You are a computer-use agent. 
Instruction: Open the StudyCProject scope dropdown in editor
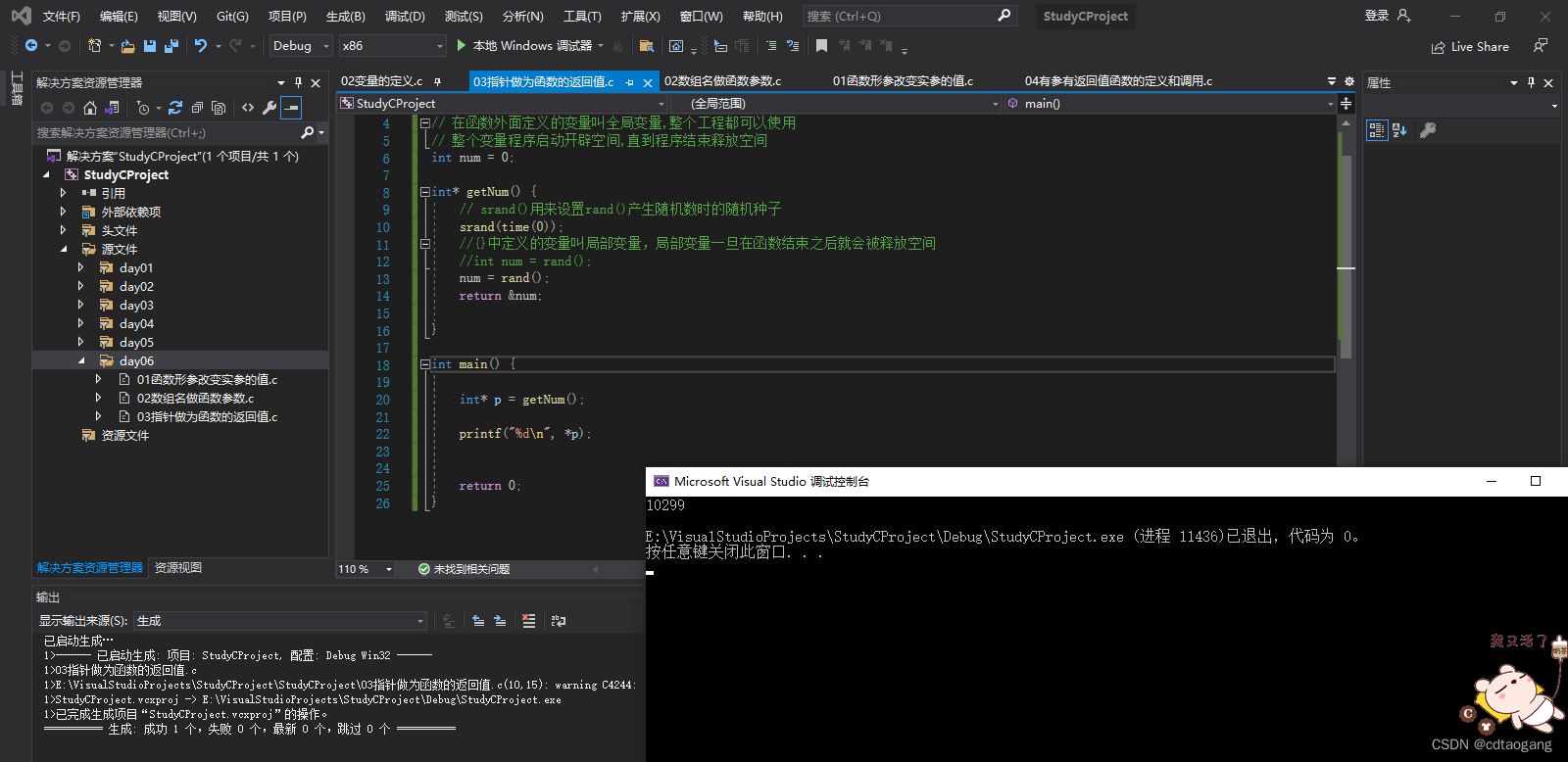click(x=502, y=104)
